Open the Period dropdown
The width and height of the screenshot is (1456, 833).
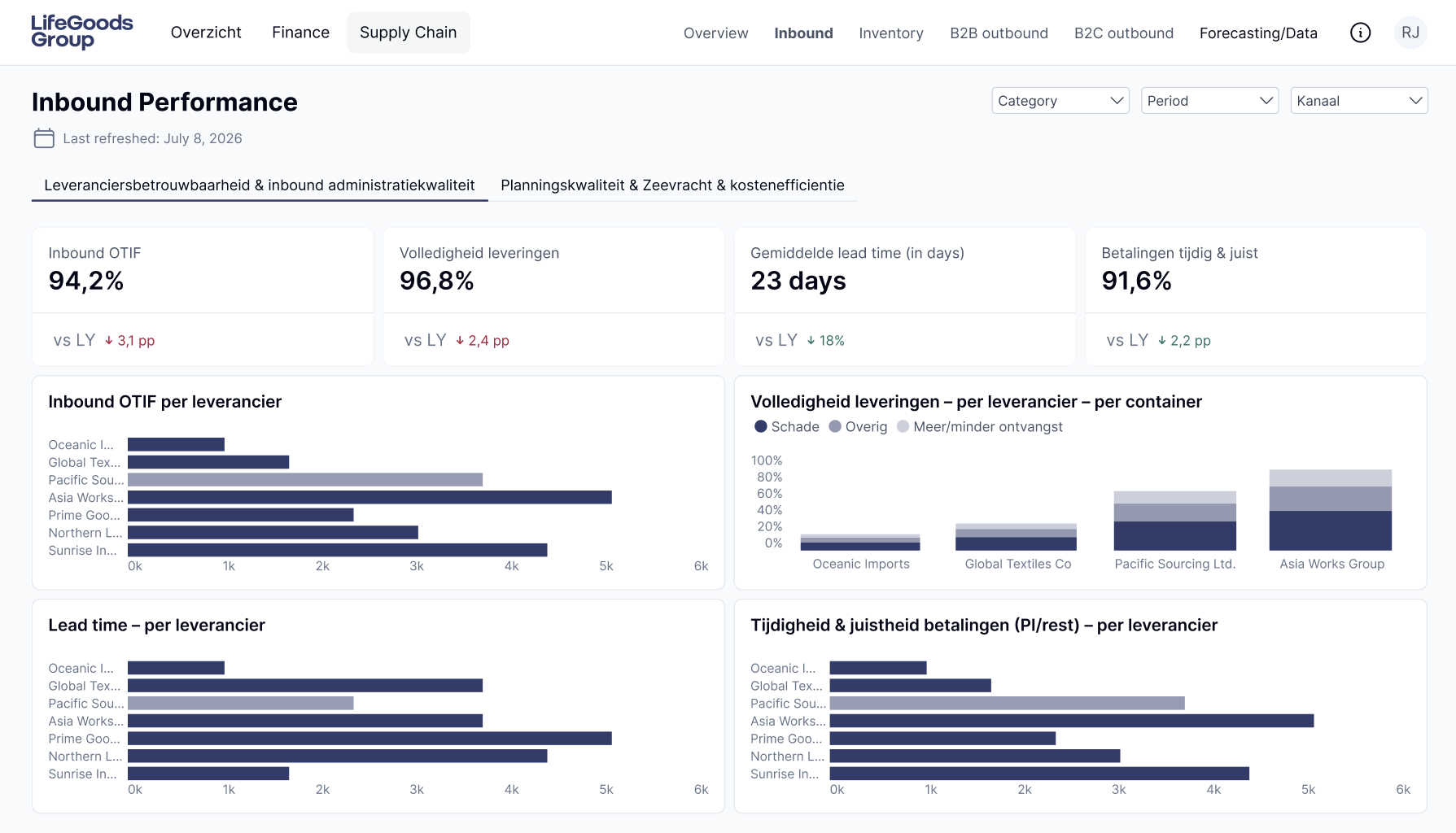(1209, 101)
